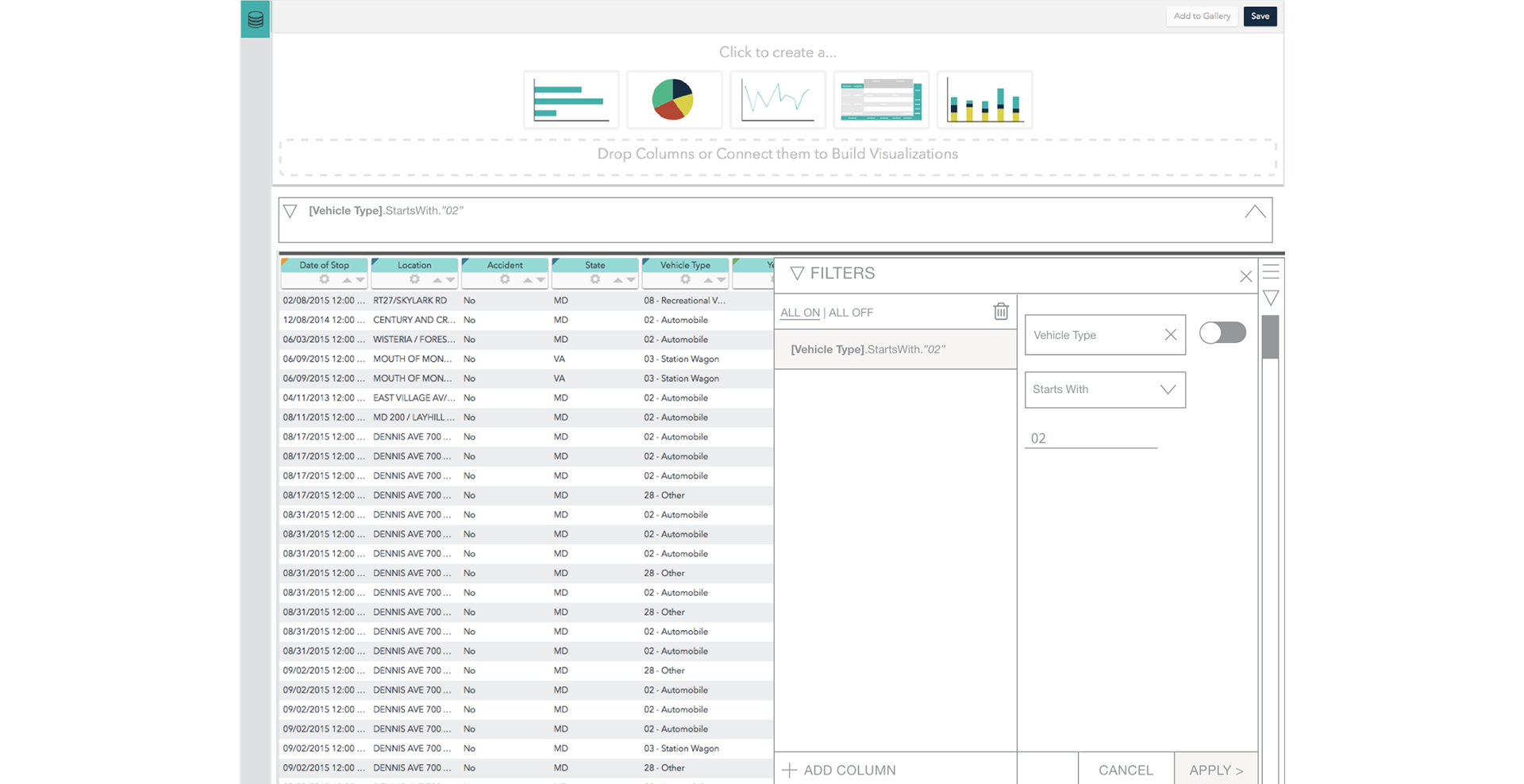Click Add Column in Filters panel
1524x784 pixels.
pos(840,770)
